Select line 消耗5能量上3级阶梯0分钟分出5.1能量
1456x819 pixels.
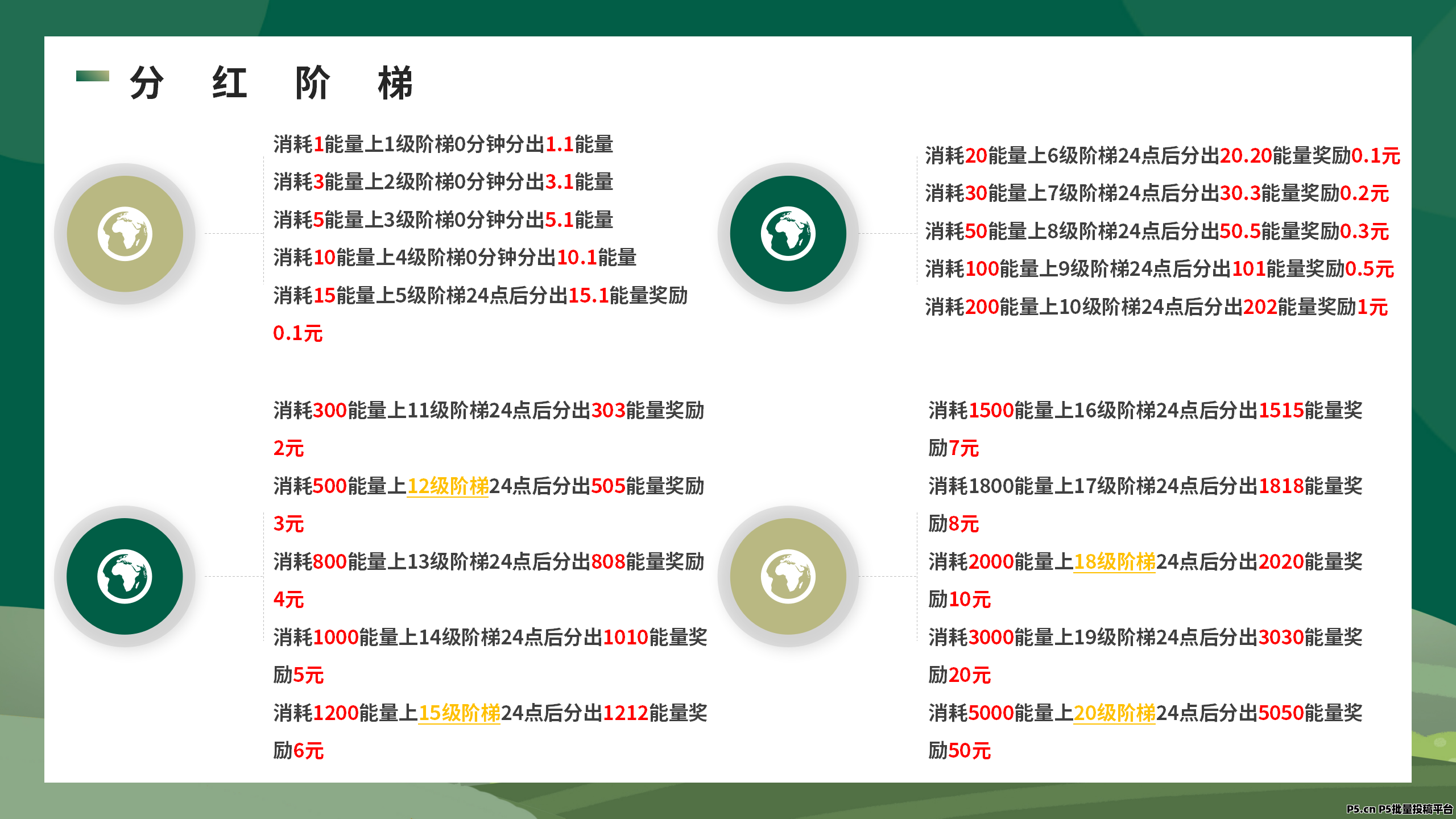[x=443, y=220]
